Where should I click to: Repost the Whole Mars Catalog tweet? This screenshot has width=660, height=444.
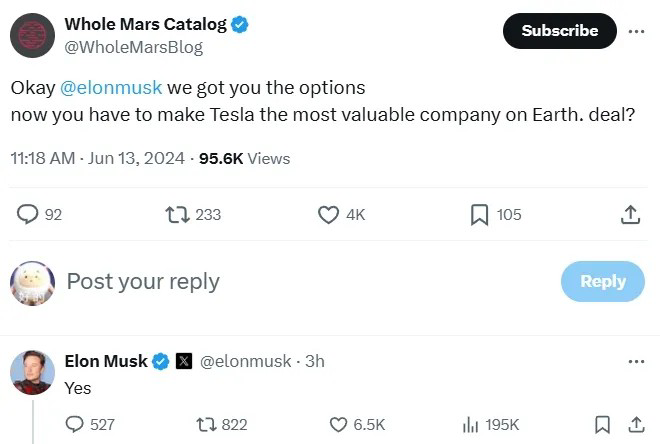click(x=176, y=214)
